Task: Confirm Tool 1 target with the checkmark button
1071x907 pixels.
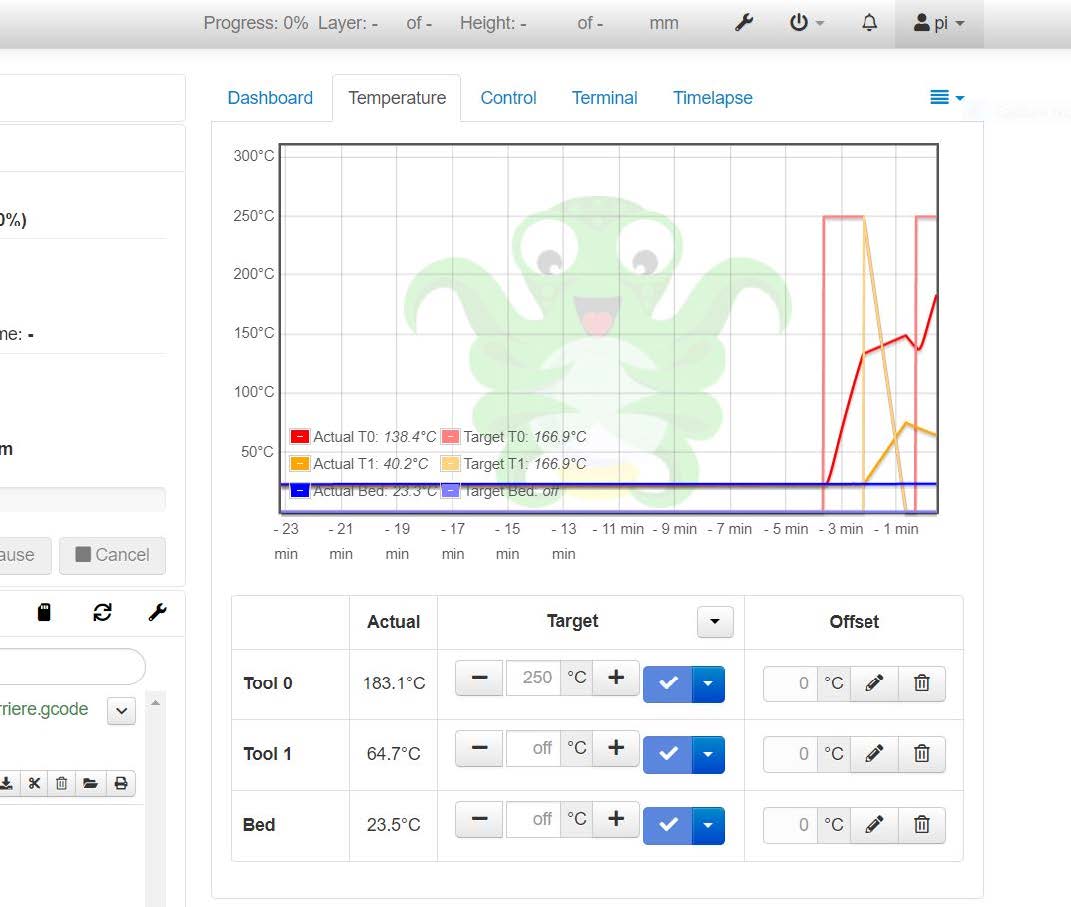Action: tap(667, 755)
